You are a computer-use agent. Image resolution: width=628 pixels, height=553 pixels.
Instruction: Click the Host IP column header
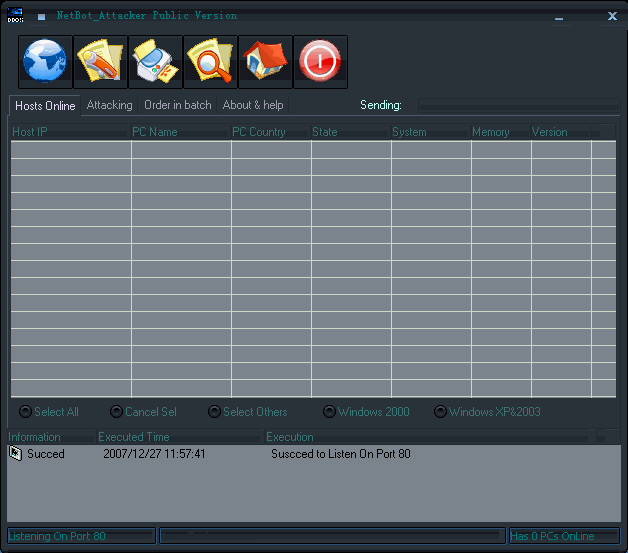click(70, 132)
